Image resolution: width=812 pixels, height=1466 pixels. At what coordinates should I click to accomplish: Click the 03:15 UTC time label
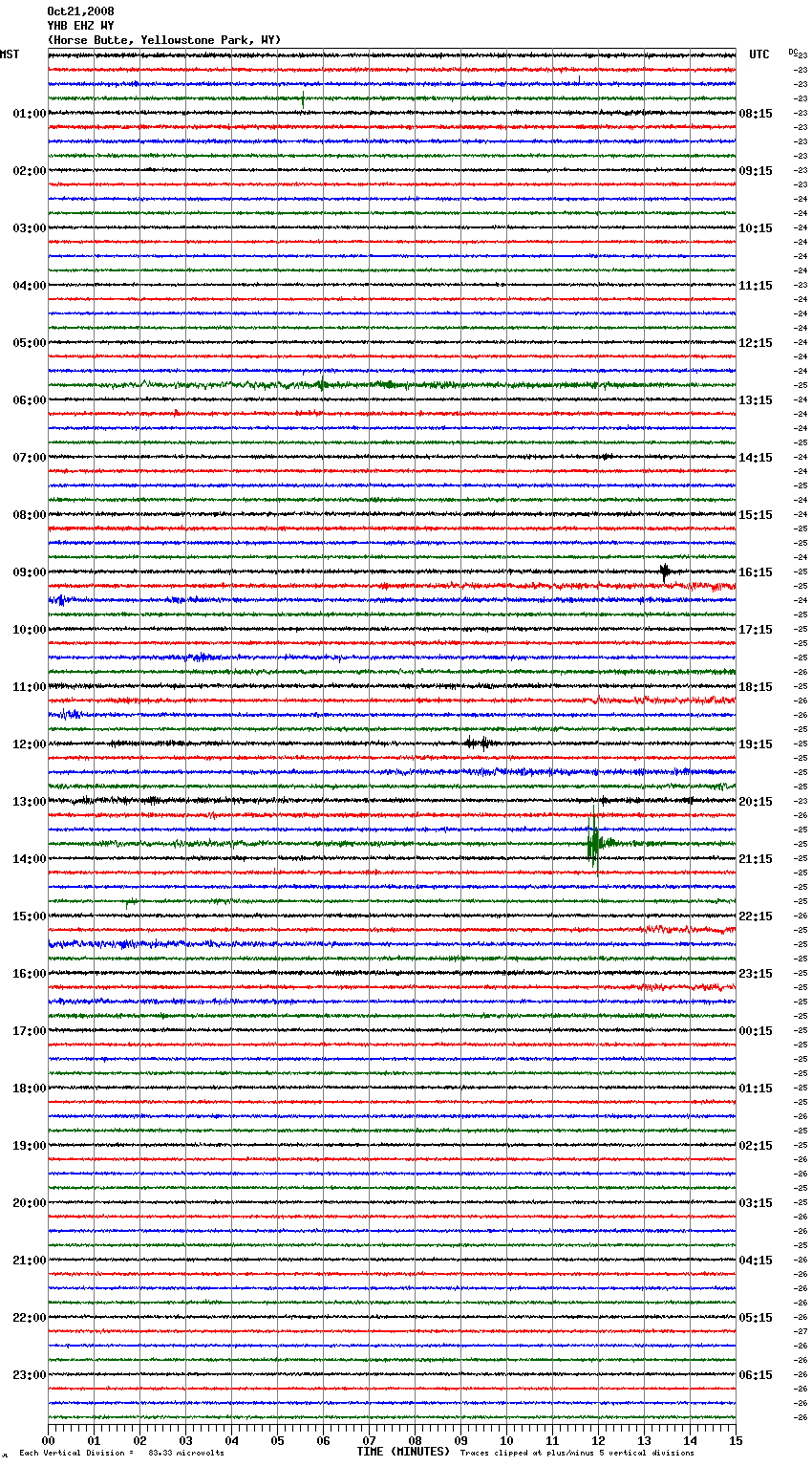pos(756,1203)
